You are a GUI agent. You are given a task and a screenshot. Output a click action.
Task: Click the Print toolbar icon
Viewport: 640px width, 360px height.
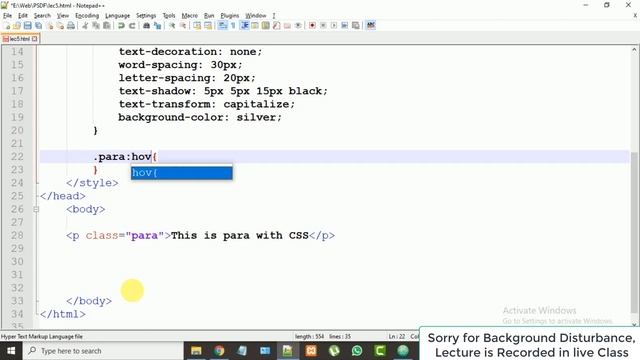point(71,26)
